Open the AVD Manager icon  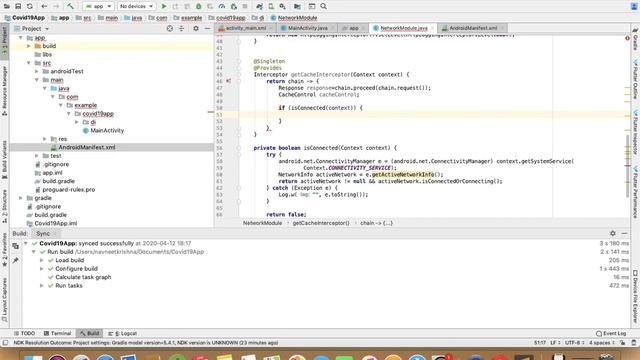coord(271,6)
